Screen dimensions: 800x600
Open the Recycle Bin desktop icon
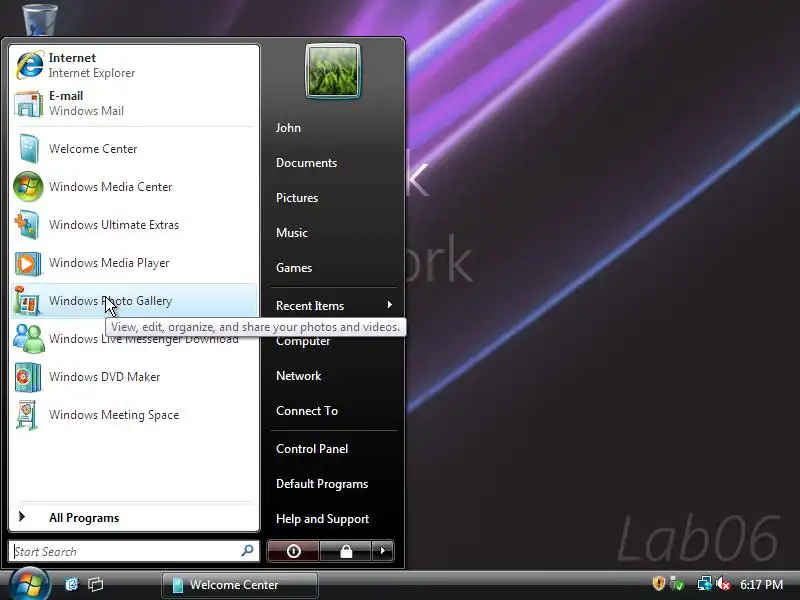[x=40, y=18]
